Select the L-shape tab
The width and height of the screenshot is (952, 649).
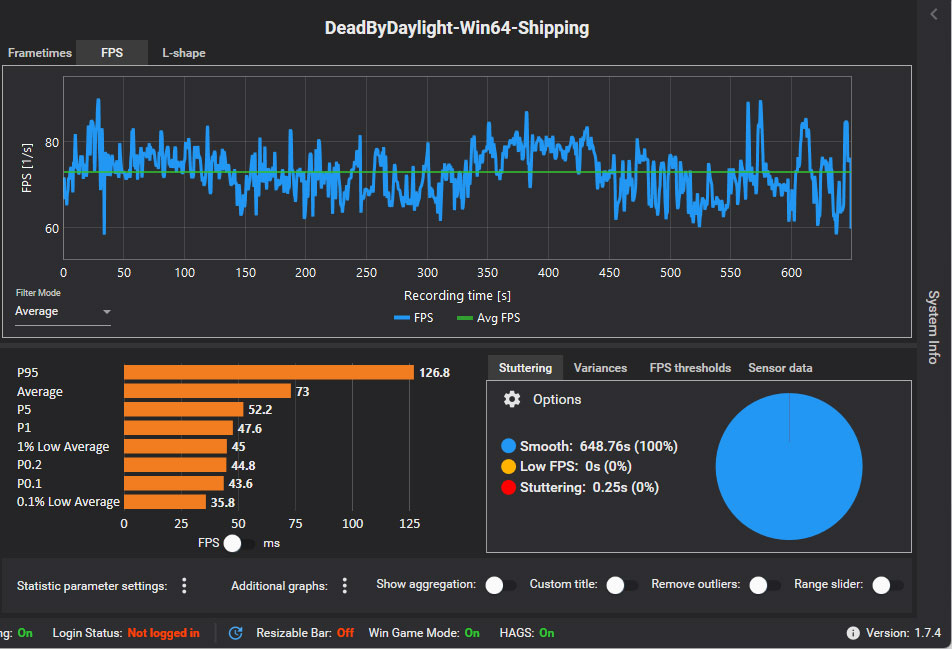[184, 53]
